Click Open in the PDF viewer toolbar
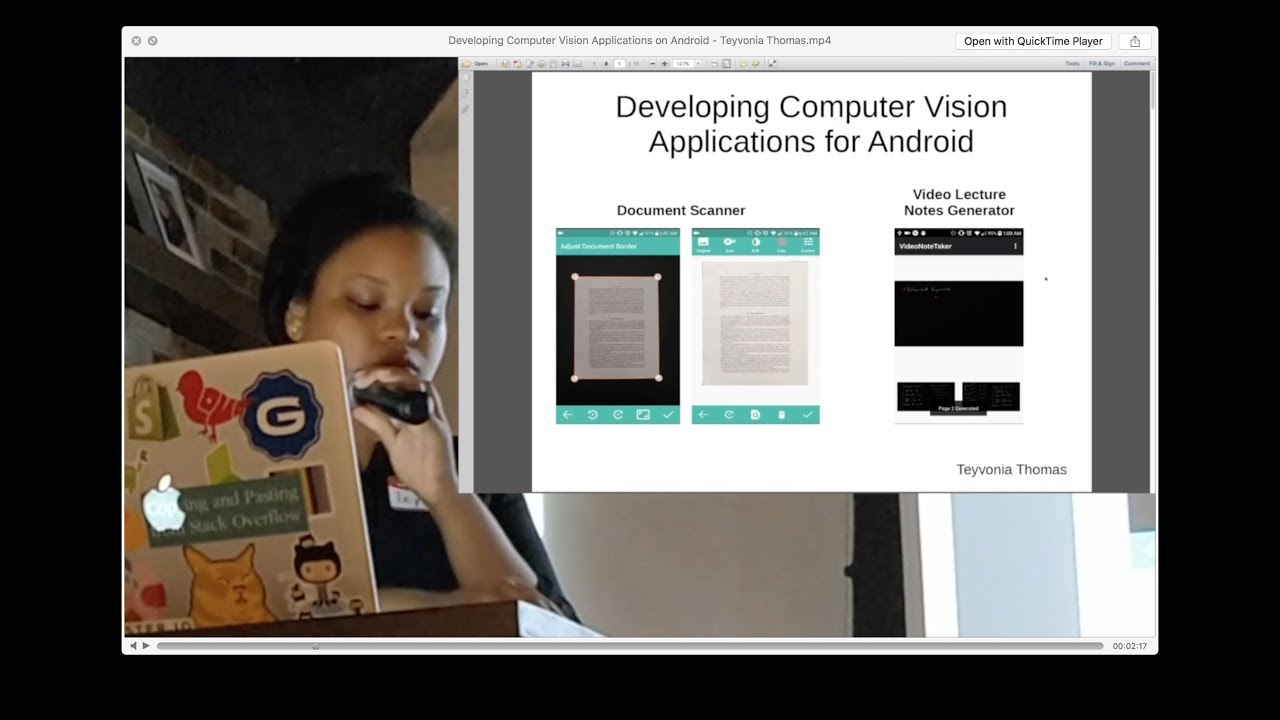The width and height of the screenshot is (1280, 720). click(x=475, y=64)
